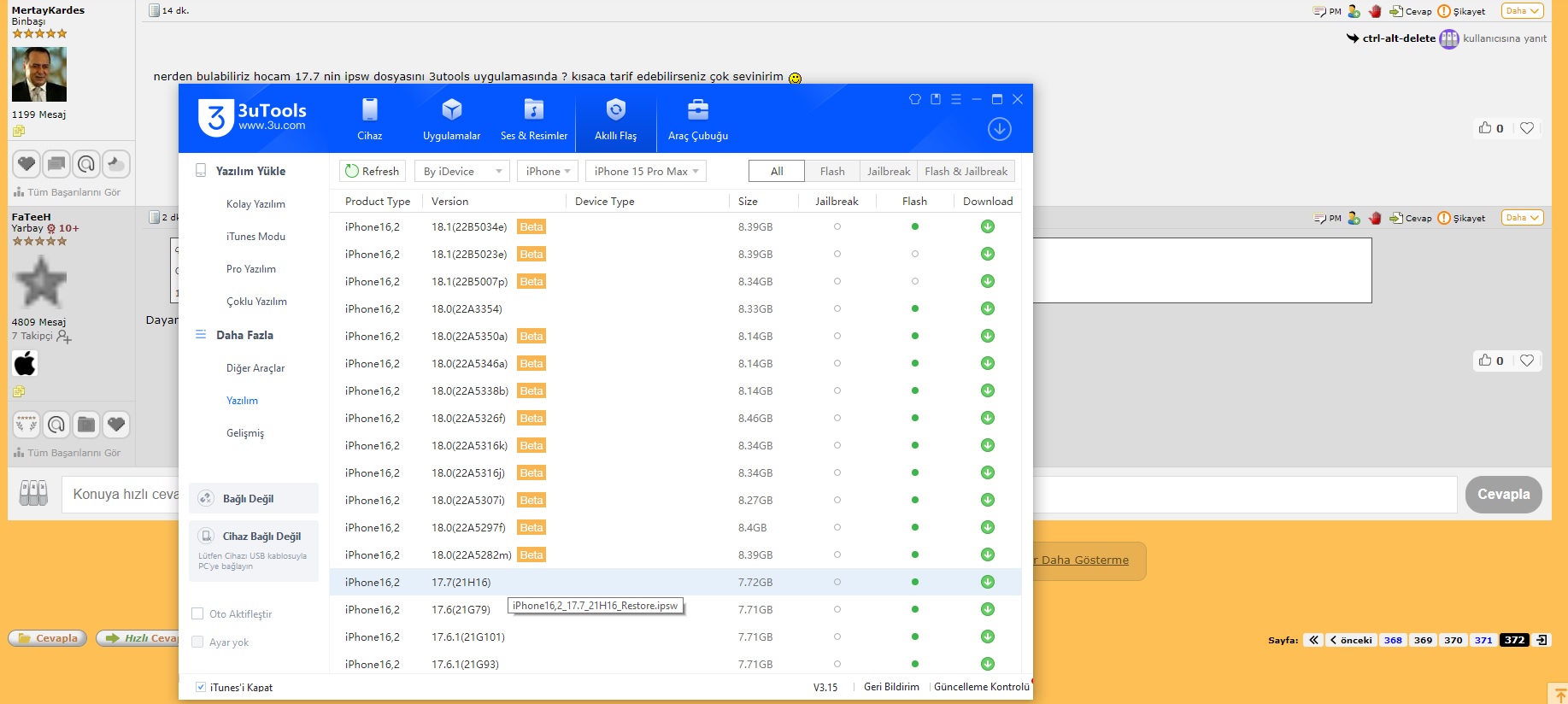Select the Flash filter tab
1568x704 pixels.
click(x=832, y=171)
